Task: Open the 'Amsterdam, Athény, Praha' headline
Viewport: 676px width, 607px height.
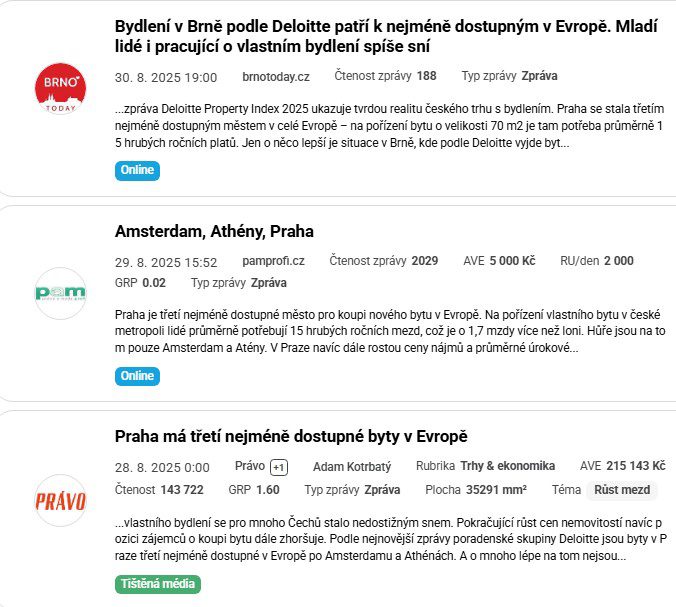Action: pyautogui.click(x=214, y=231)
